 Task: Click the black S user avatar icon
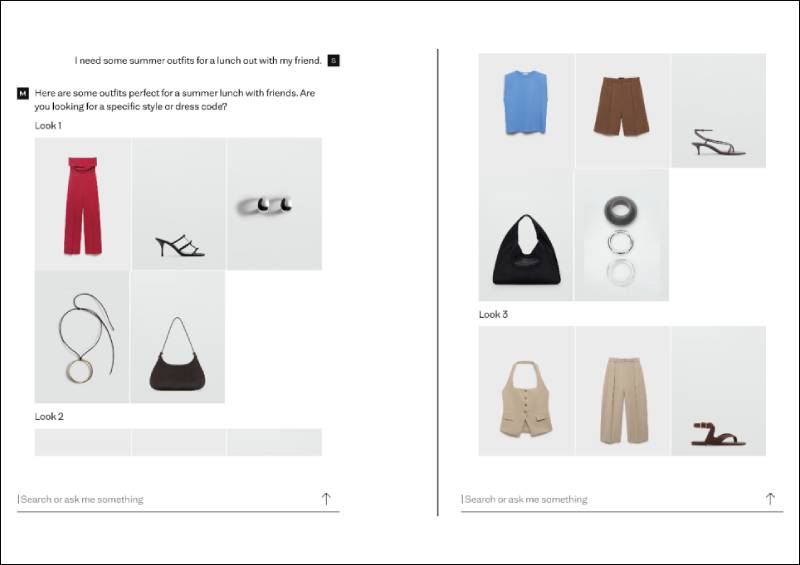coord(333,61)
